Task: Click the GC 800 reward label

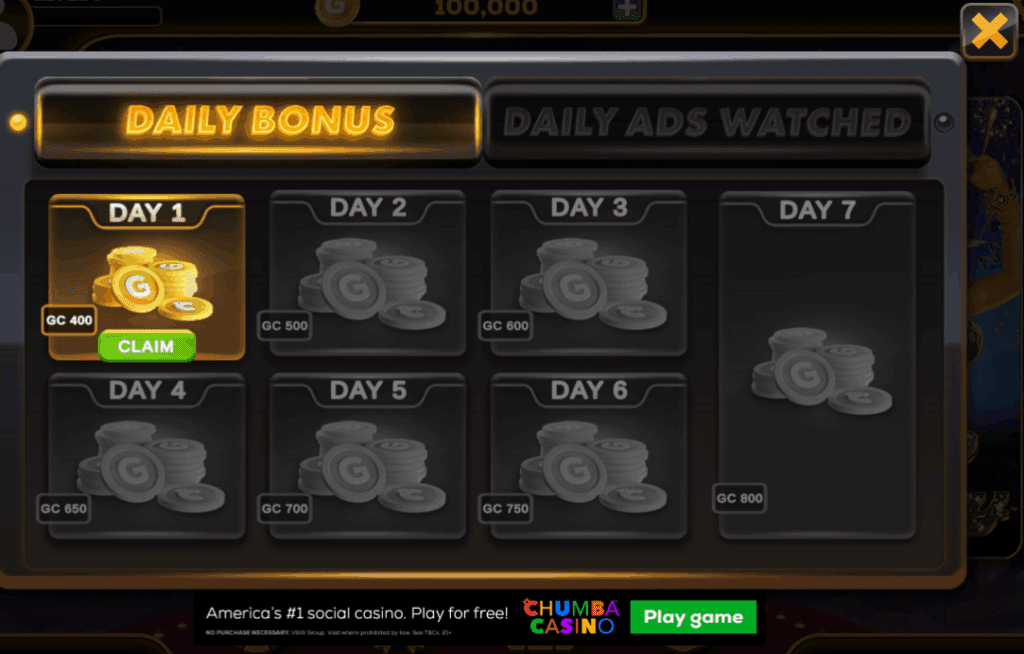Action: (x=739, y=499)
